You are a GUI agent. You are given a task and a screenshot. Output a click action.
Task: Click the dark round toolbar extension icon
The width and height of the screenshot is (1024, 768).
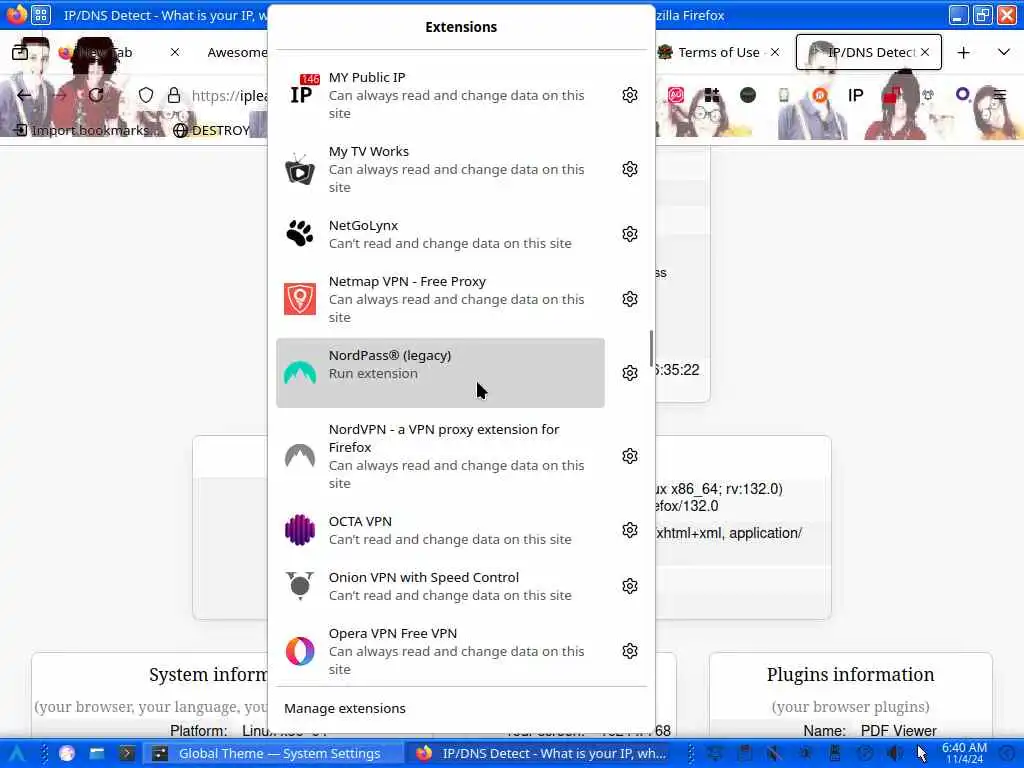pyautogui.click(x=748, y=95)
